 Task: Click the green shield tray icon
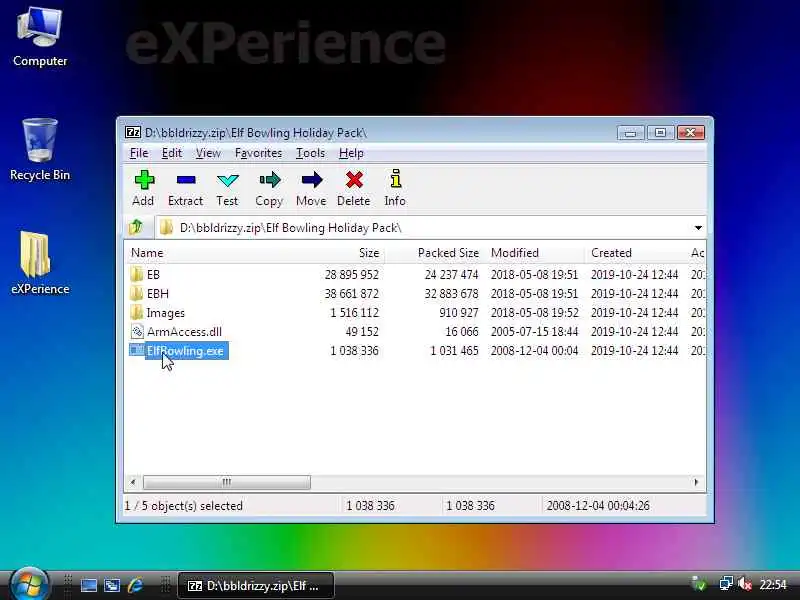(x=699, y=584)
